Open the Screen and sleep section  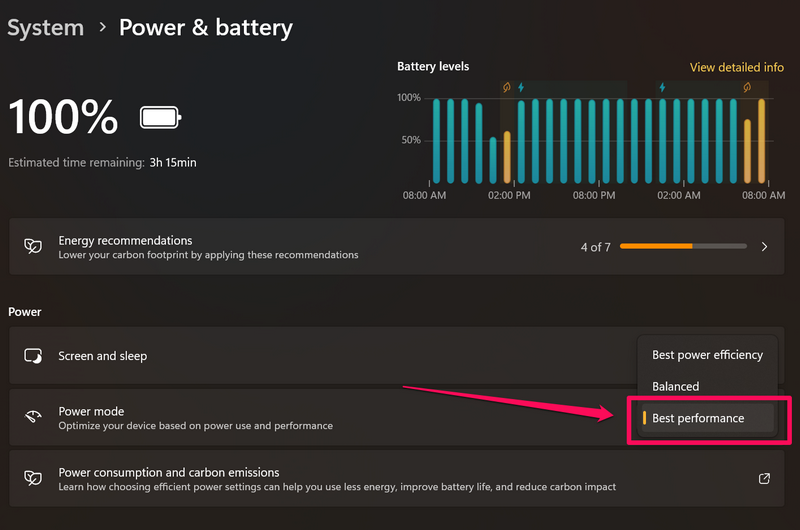(x=103, y=356)
